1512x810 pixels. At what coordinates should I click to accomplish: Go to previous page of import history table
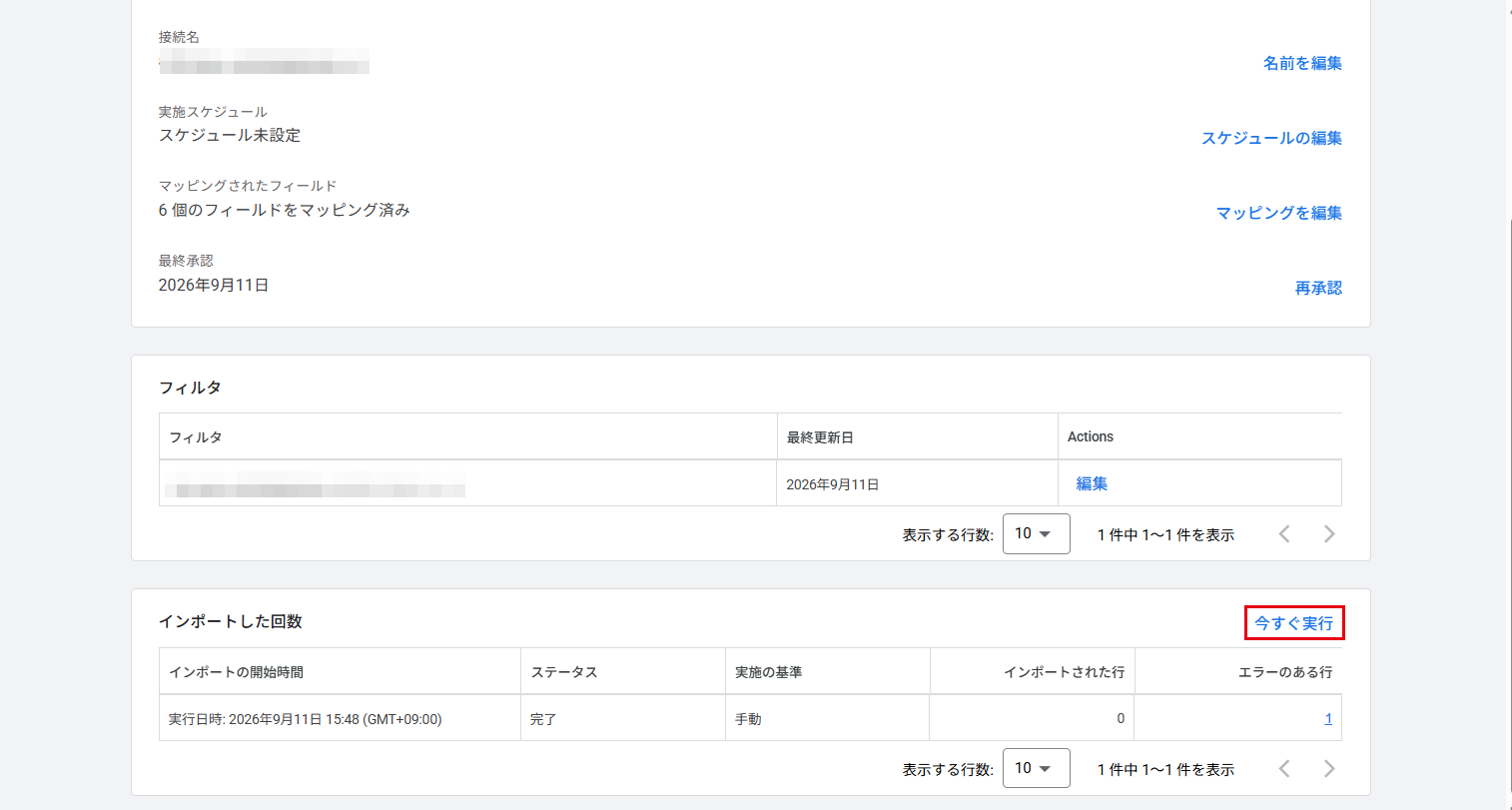[x=1284, y=769]
